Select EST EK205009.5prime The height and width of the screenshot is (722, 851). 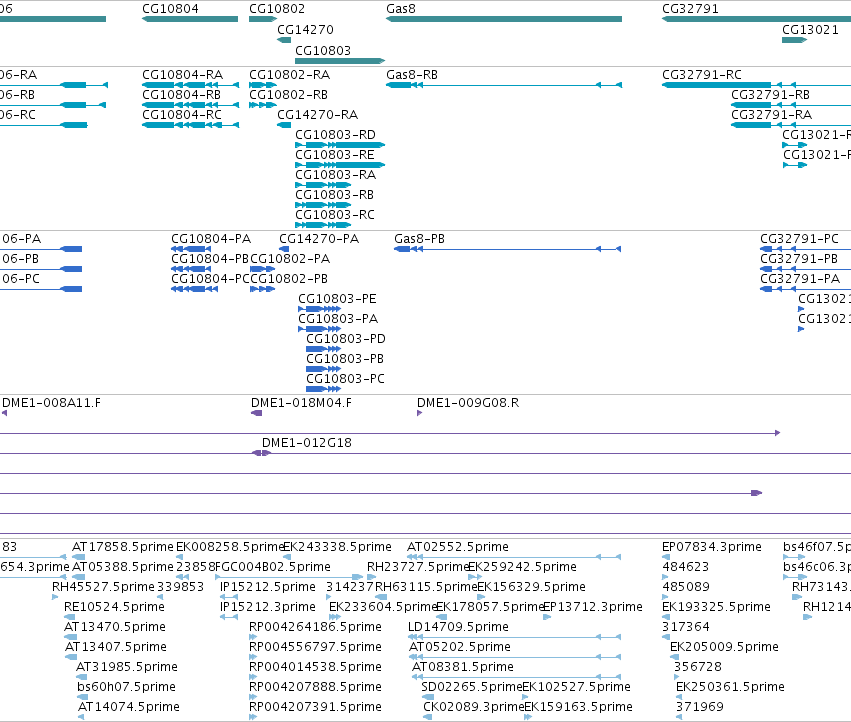coord(724,647)
